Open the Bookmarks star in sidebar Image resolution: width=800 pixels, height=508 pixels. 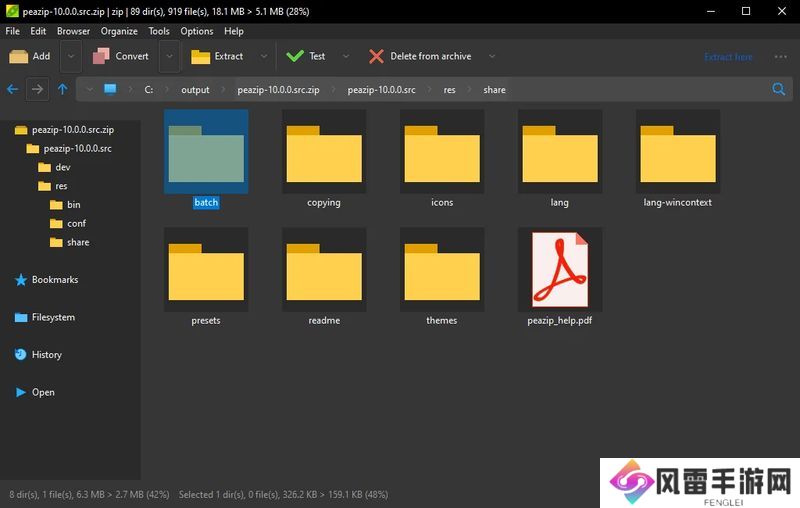pyautogui.click(x=21, y=280)
